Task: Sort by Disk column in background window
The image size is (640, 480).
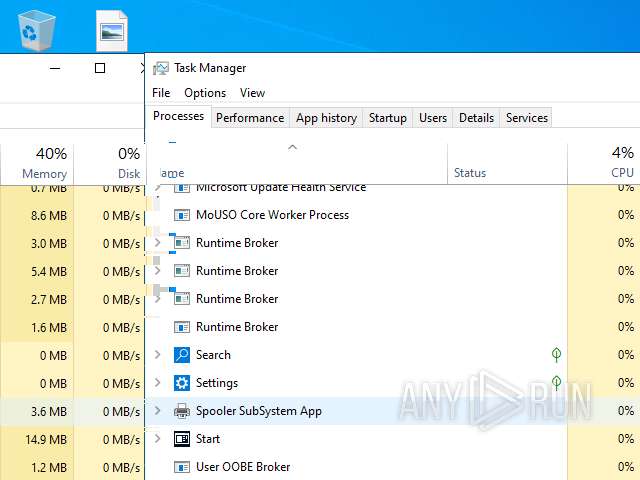Action: [x=109, y=164]
